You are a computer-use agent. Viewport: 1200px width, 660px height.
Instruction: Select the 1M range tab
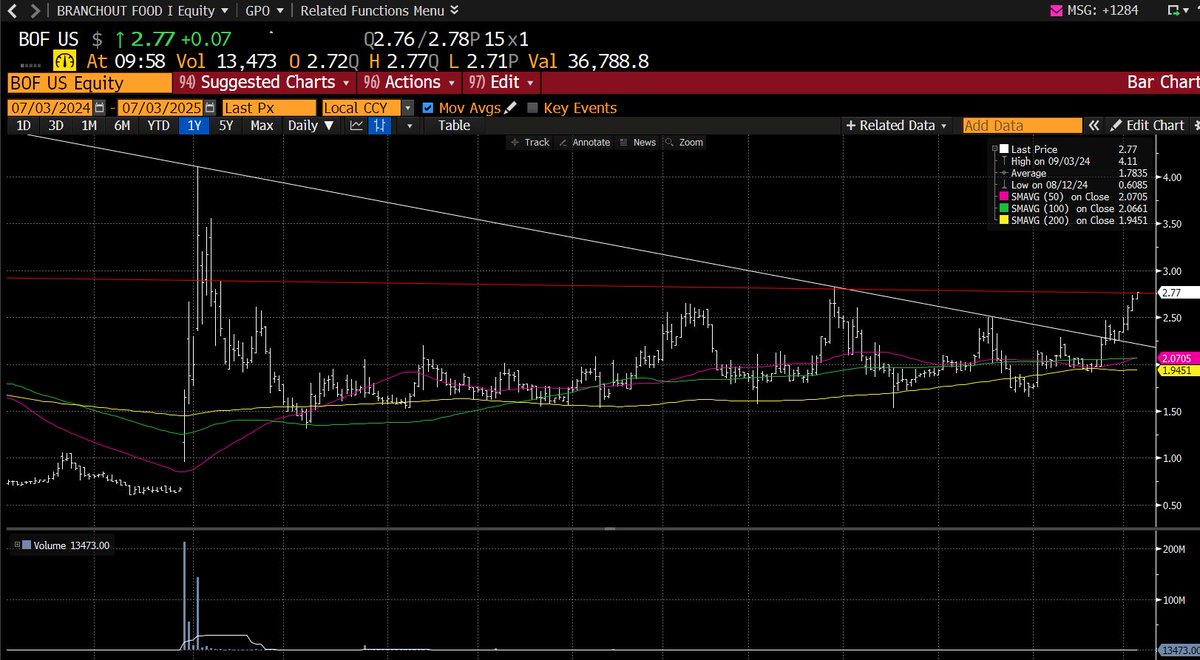pos(89,126)
